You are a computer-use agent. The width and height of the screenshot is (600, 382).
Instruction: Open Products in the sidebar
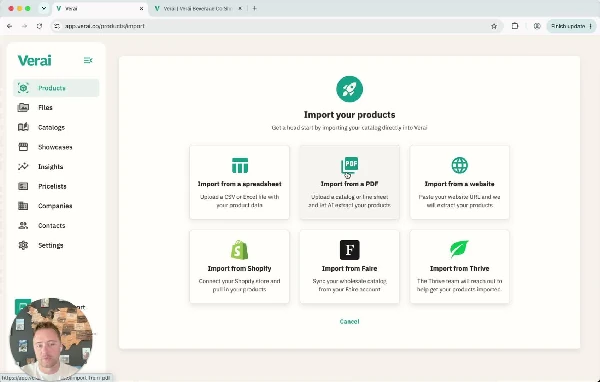click(x=56, y=88)
